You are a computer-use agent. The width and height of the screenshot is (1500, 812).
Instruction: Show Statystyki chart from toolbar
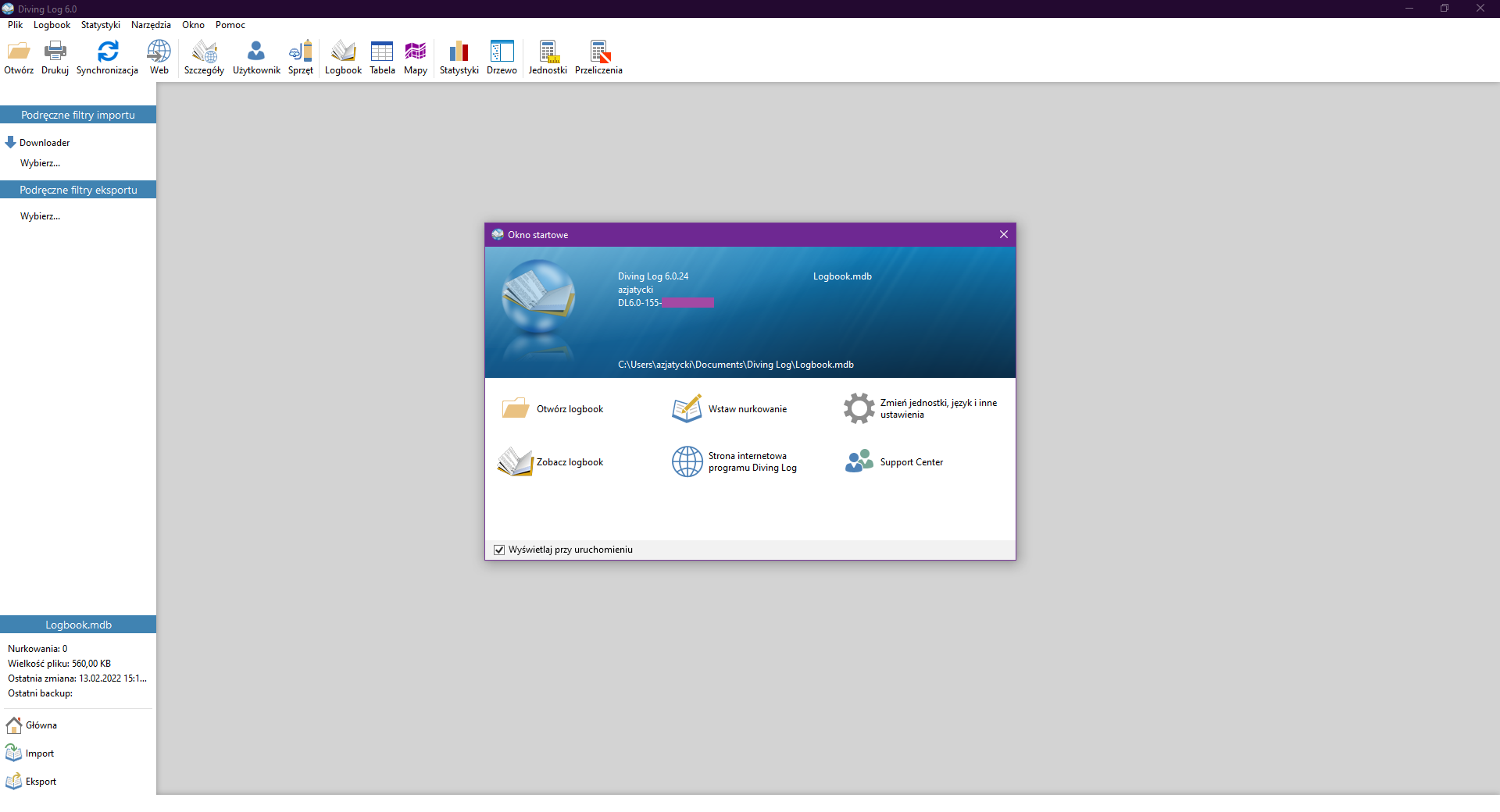click(x=459, y=58)
